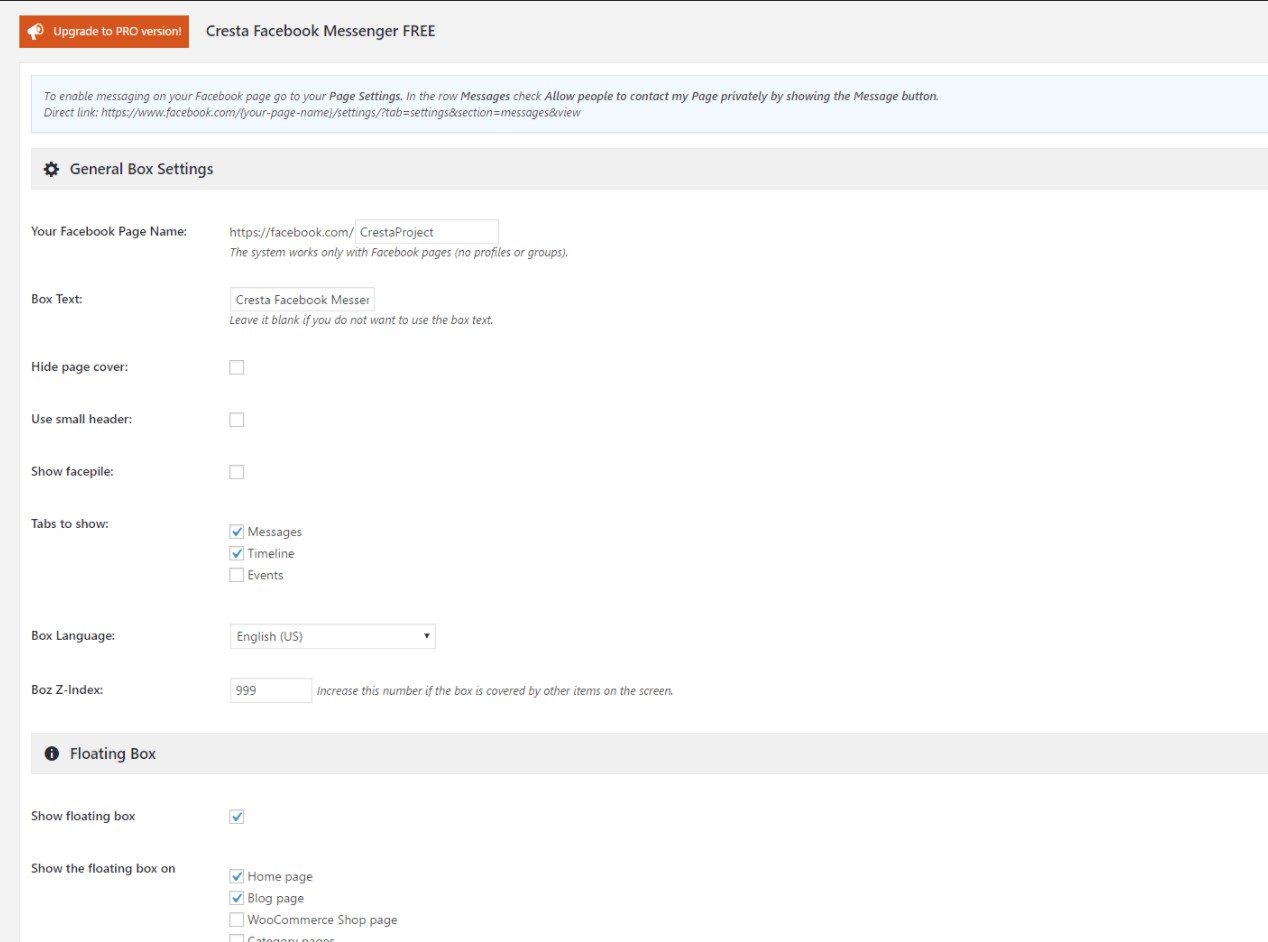Click 'Your Facebook Page Name:' label
Image resolution: width=1268 pixels, height=942 pixels.
[109, 231]
